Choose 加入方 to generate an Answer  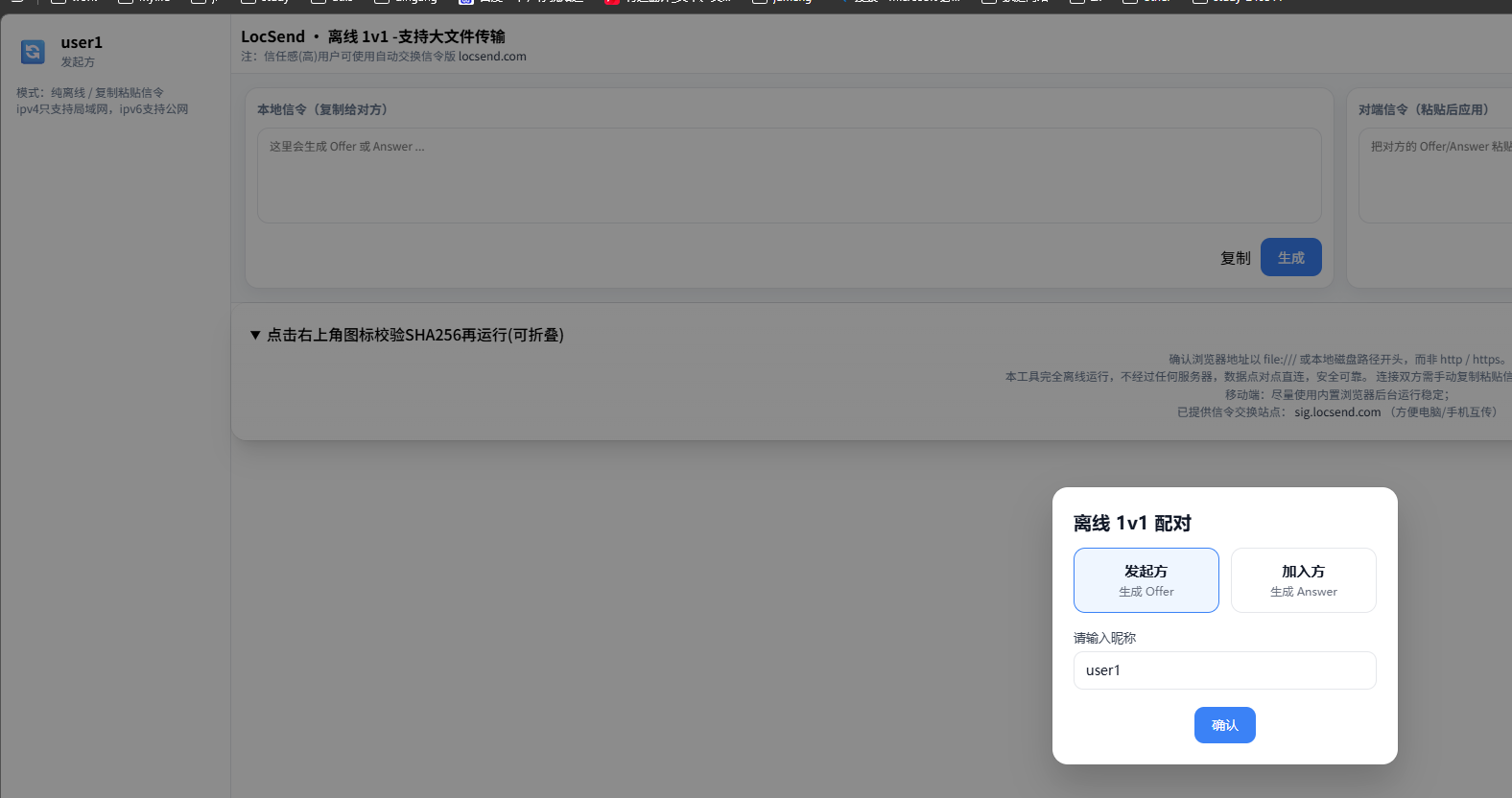[x=1303, y=580]
